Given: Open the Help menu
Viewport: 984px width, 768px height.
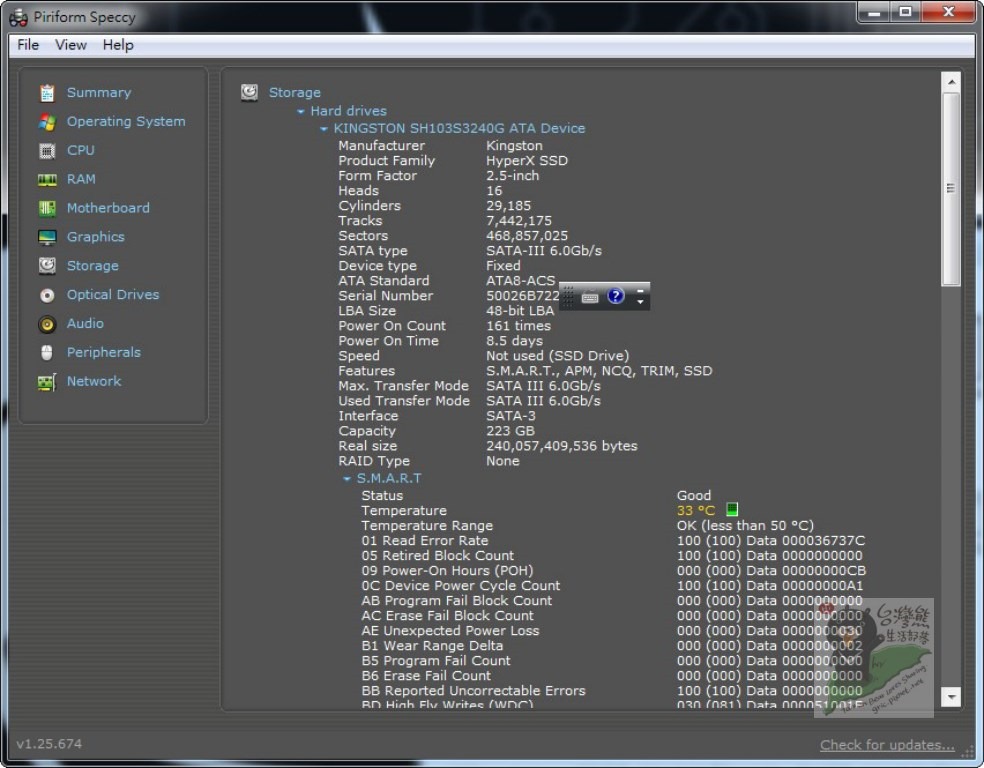Looking at the screenshot, I should coord(118,45).
